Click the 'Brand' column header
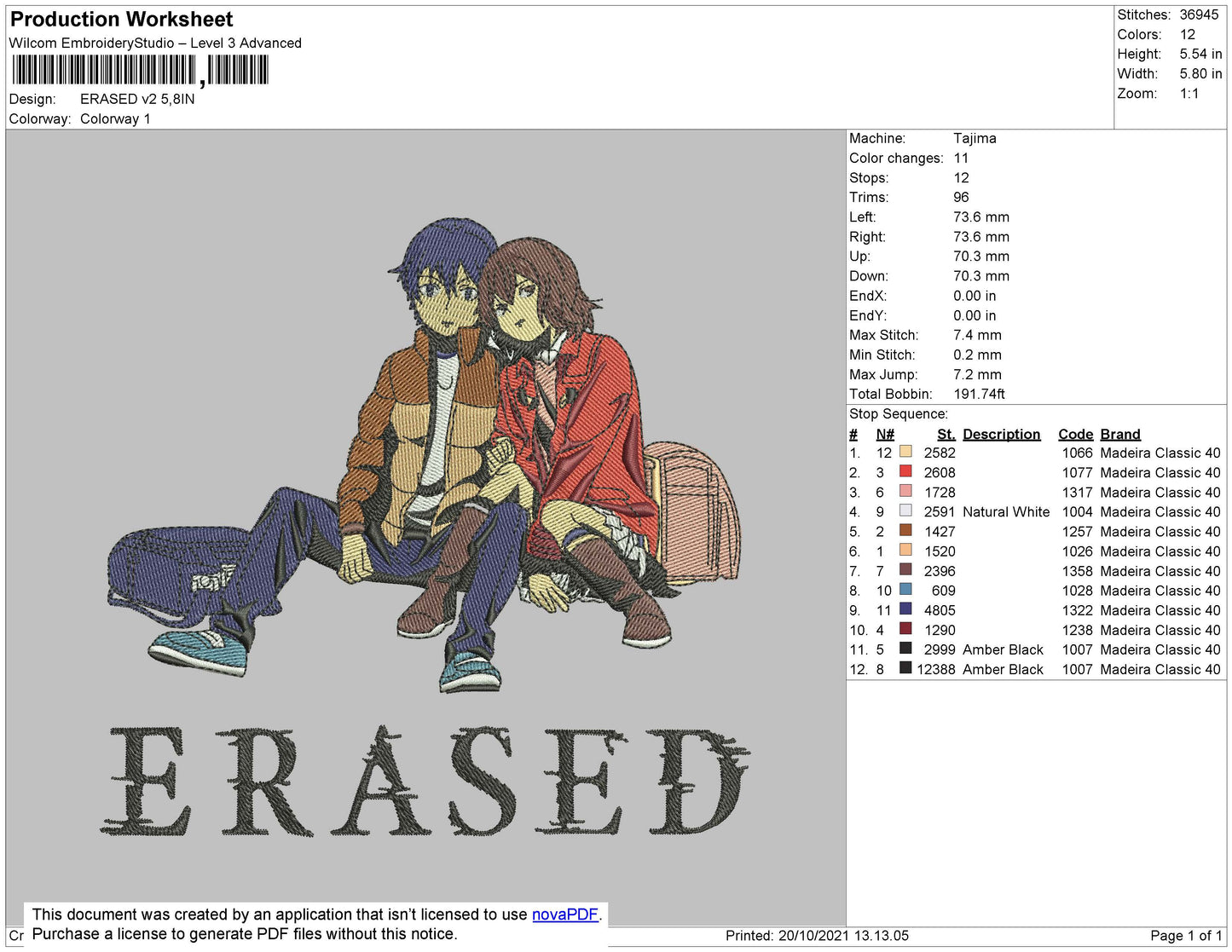The width and height of the screenshot is (1232, 952). (1120, 434)
